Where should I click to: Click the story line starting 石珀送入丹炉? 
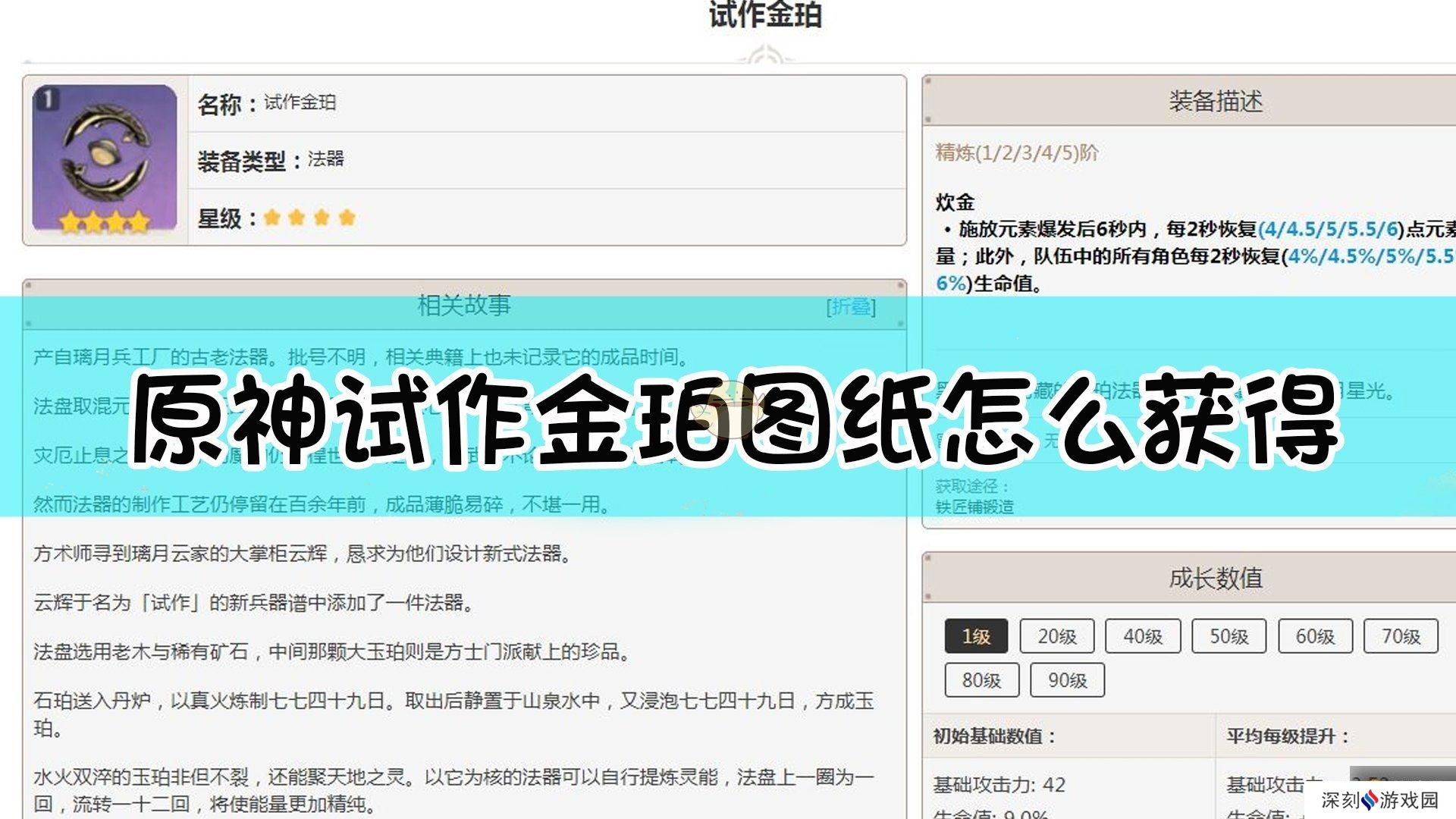tap(453, 714)
